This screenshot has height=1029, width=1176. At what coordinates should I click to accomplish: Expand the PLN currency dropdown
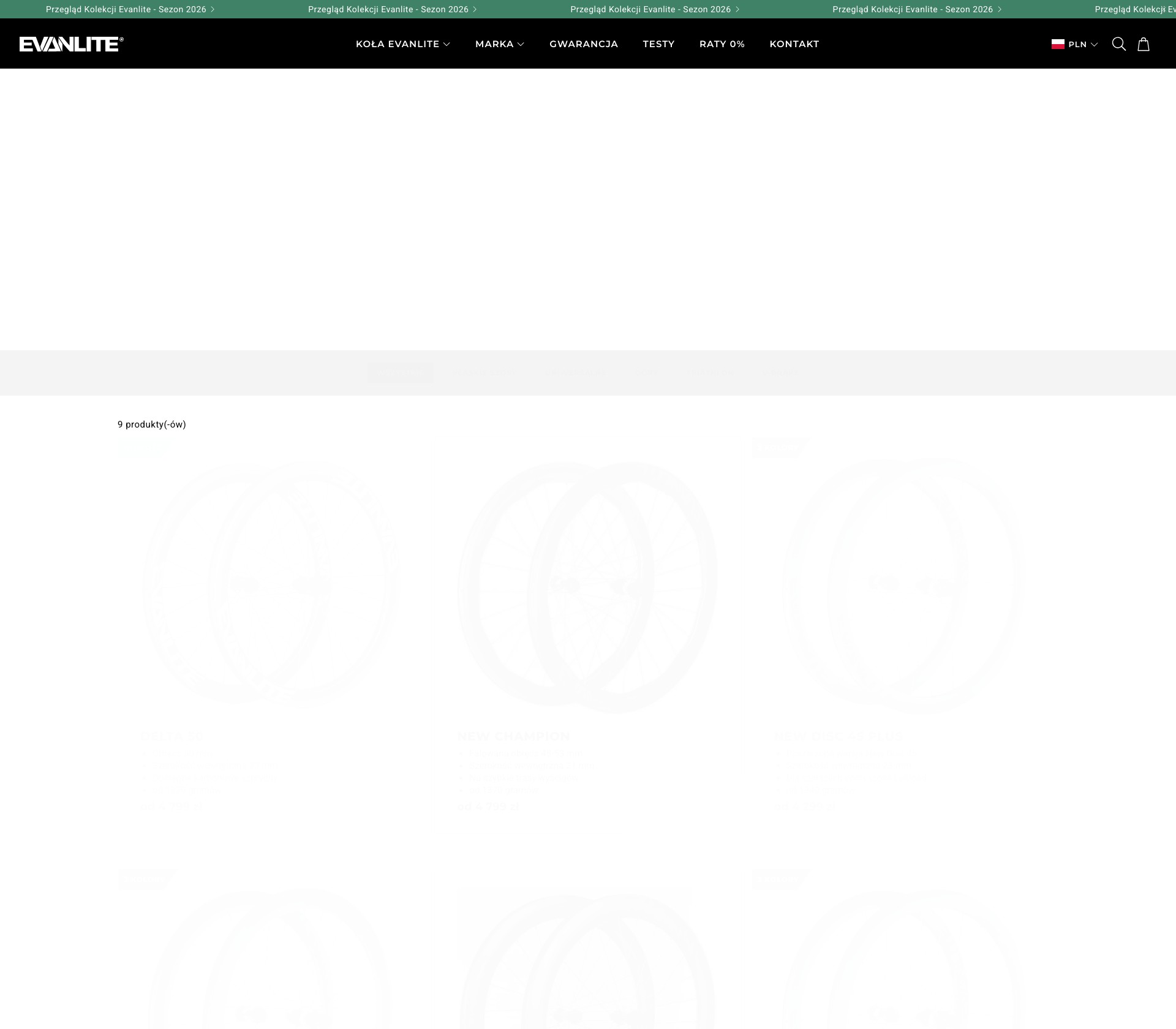click(1083, 44)
